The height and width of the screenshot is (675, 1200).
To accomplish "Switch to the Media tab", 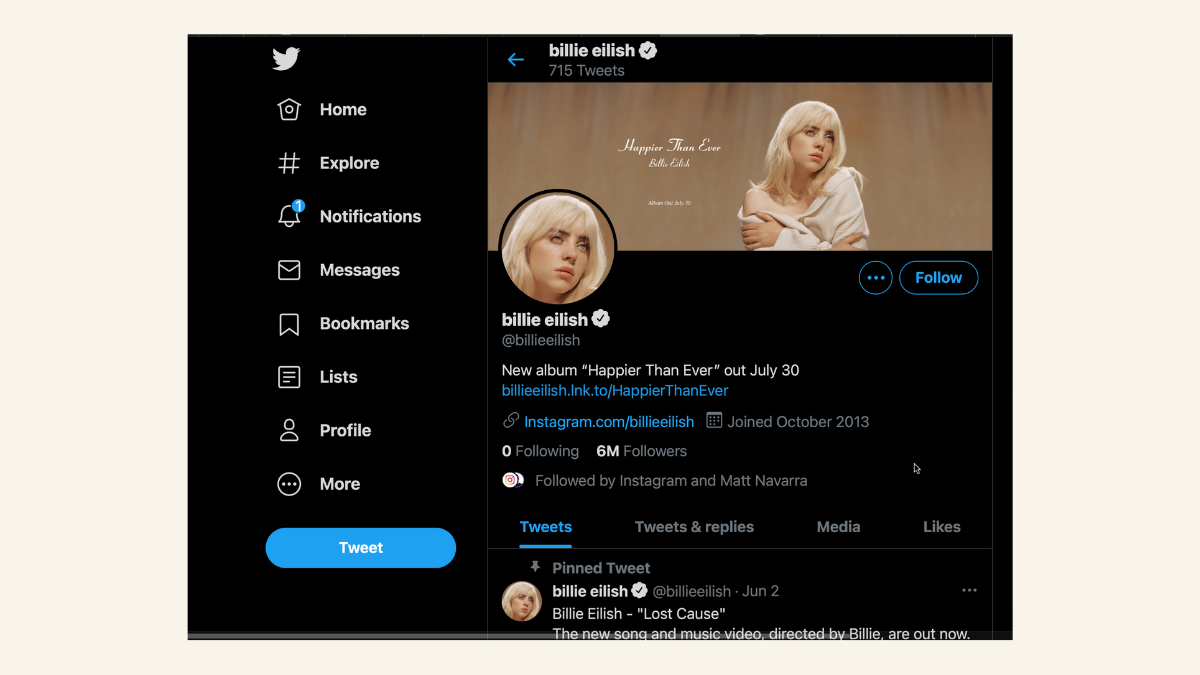I will (838, 527).
